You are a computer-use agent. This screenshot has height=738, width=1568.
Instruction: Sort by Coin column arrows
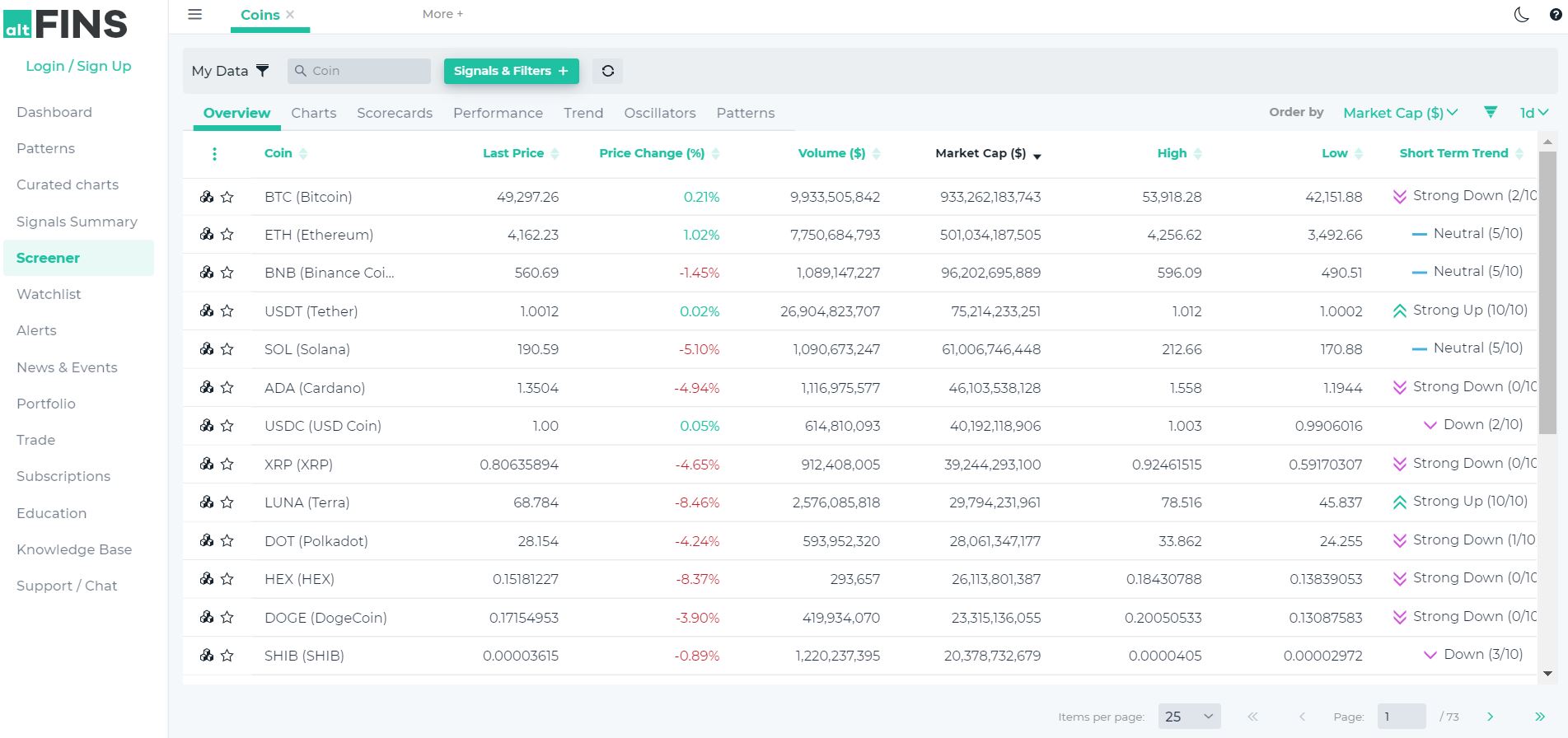click(303, 154)
